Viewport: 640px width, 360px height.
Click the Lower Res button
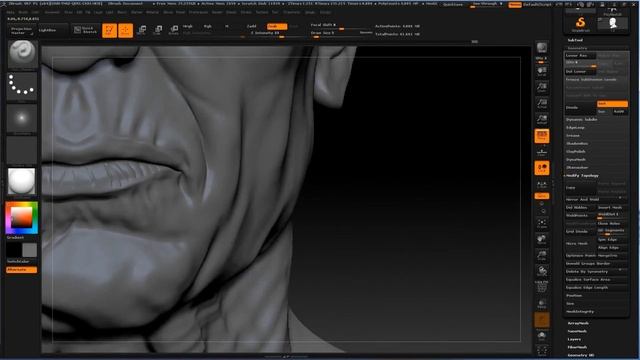580,56
